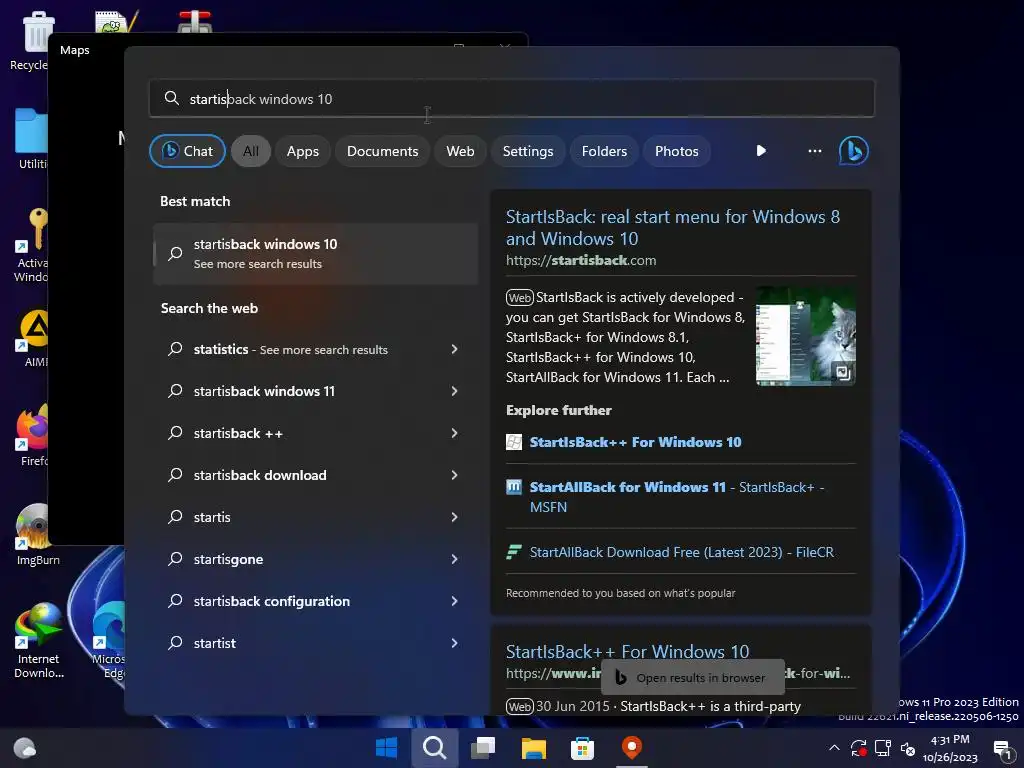
Task: Click the sync tray icon
Action: click(x=858, y=748)
